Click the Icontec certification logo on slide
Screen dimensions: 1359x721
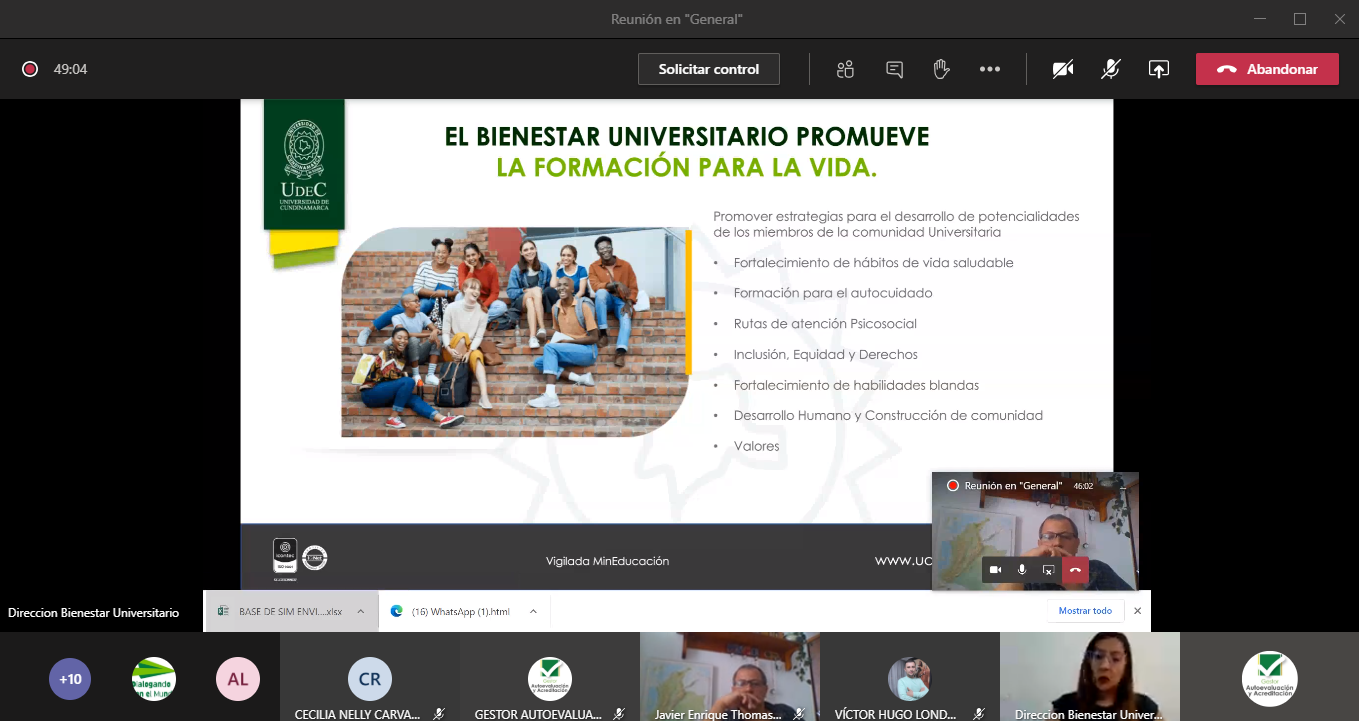tap(285, 560)
